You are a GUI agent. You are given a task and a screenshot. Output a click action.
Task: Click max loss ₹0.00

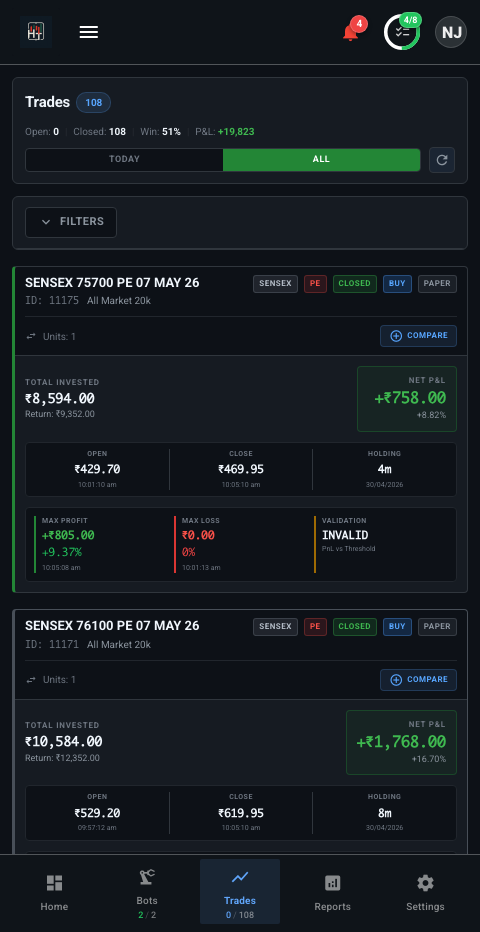tap(198, 535)
